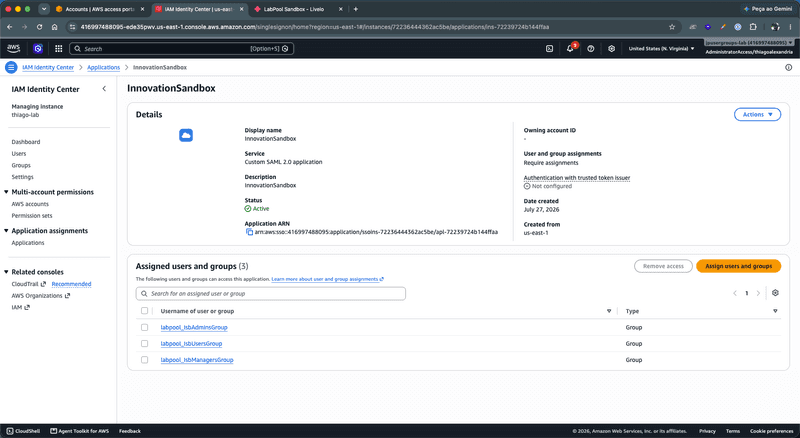800x438 pixels.
Task: Sort by the Type column arrow
Action: (775, 311)
